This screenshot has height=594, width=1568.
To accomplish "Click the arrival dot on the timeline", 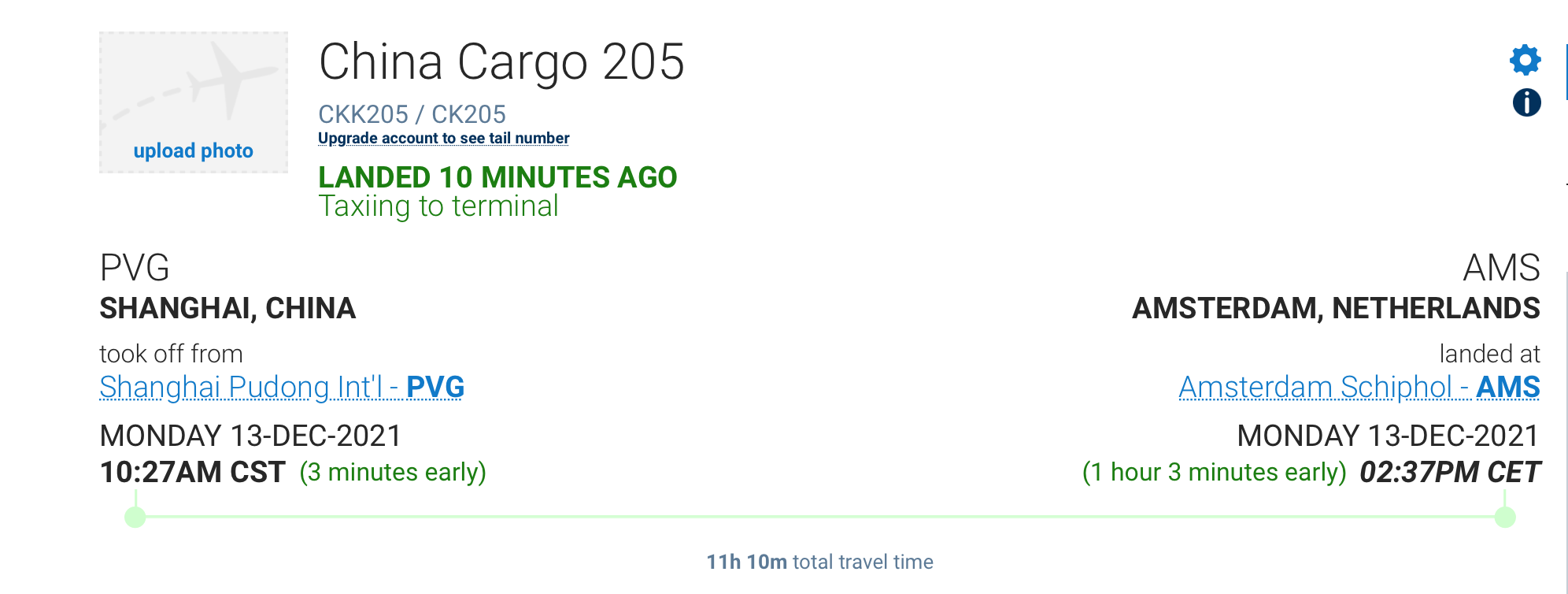I will coord(1505,517).
